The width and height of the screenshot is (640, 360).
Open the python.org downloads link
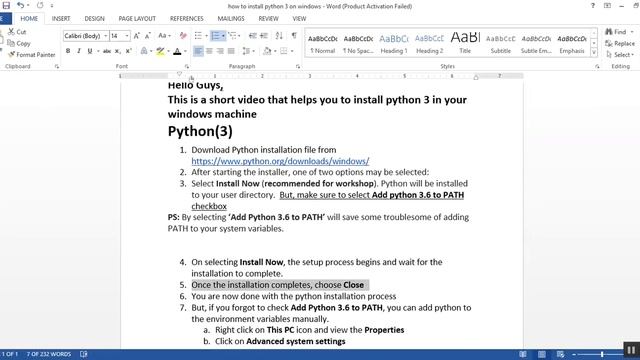coord(280,161)
